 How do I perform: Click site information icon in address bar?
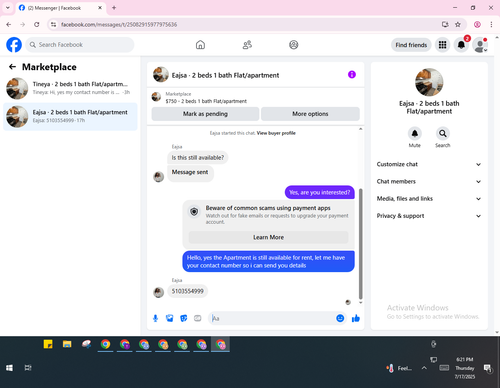pyautogui.click(x=53, y=24)
